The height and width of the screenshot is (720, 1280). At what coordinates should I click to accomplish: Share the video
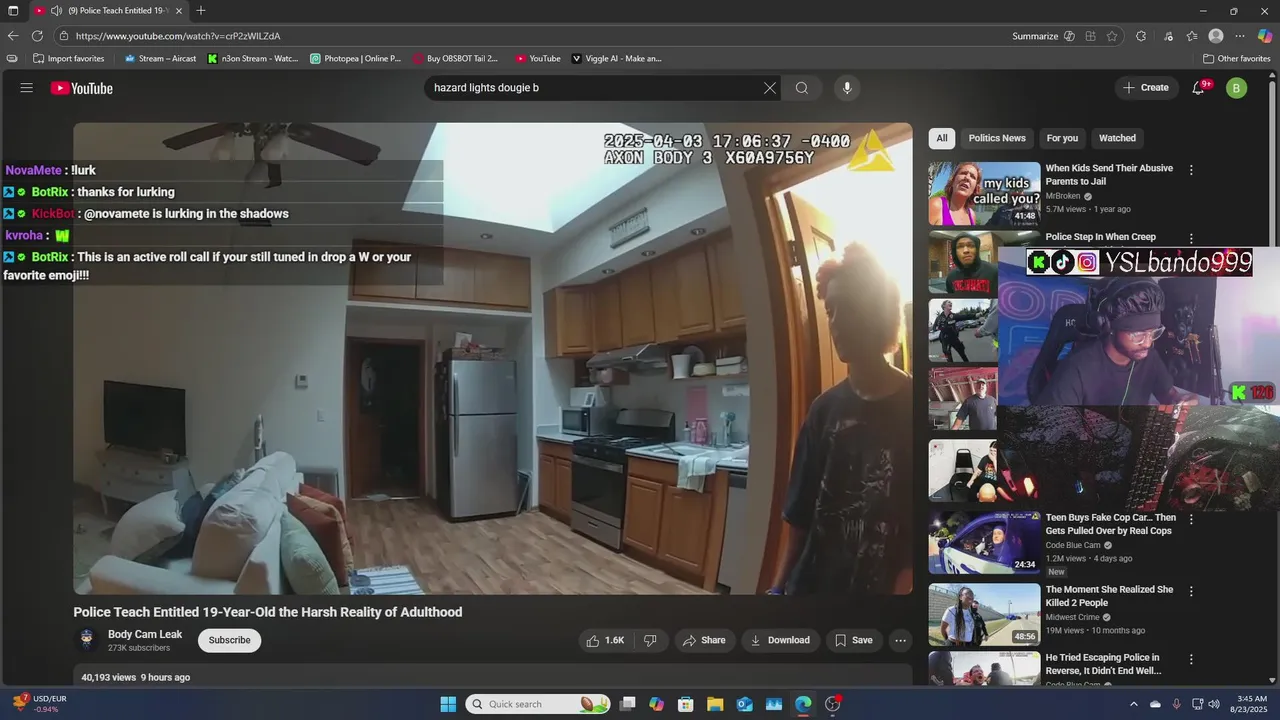click(704, 640)
